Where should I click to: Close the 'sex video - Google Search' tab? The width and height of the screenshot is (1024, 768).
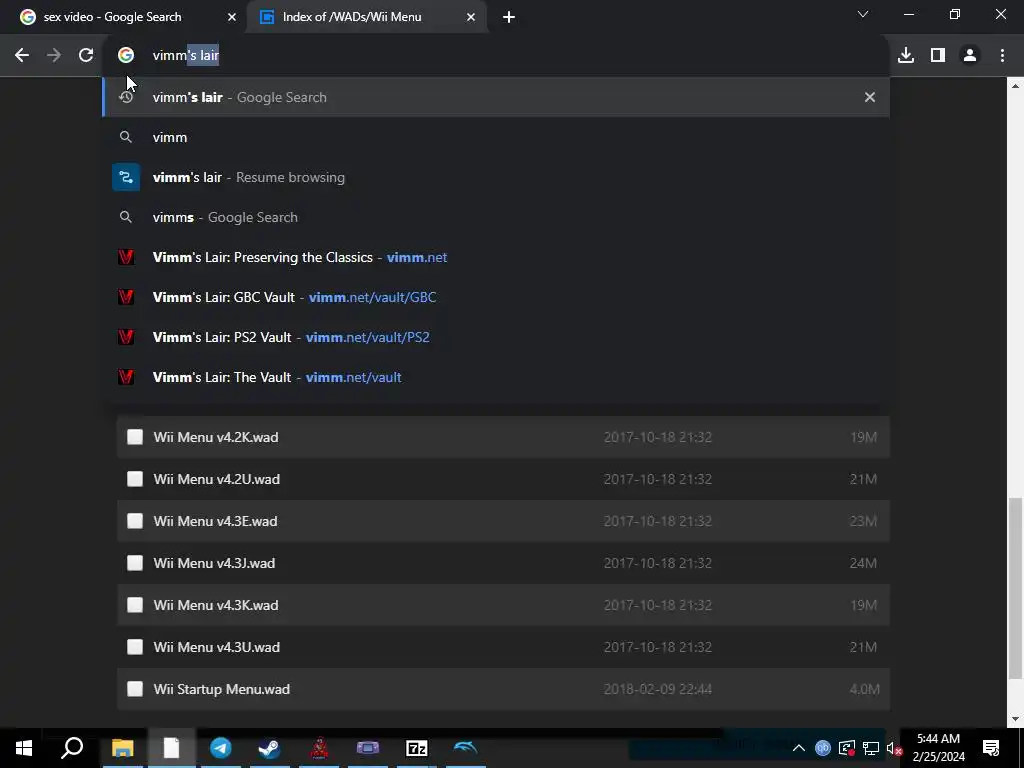click(x=231, y=17)
